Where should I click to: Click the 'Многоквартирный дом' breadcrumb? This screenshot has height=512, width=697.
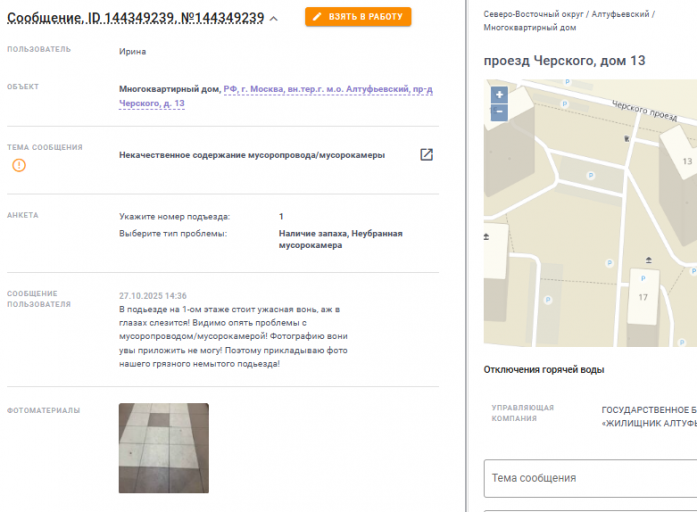[x=530, y=28]
